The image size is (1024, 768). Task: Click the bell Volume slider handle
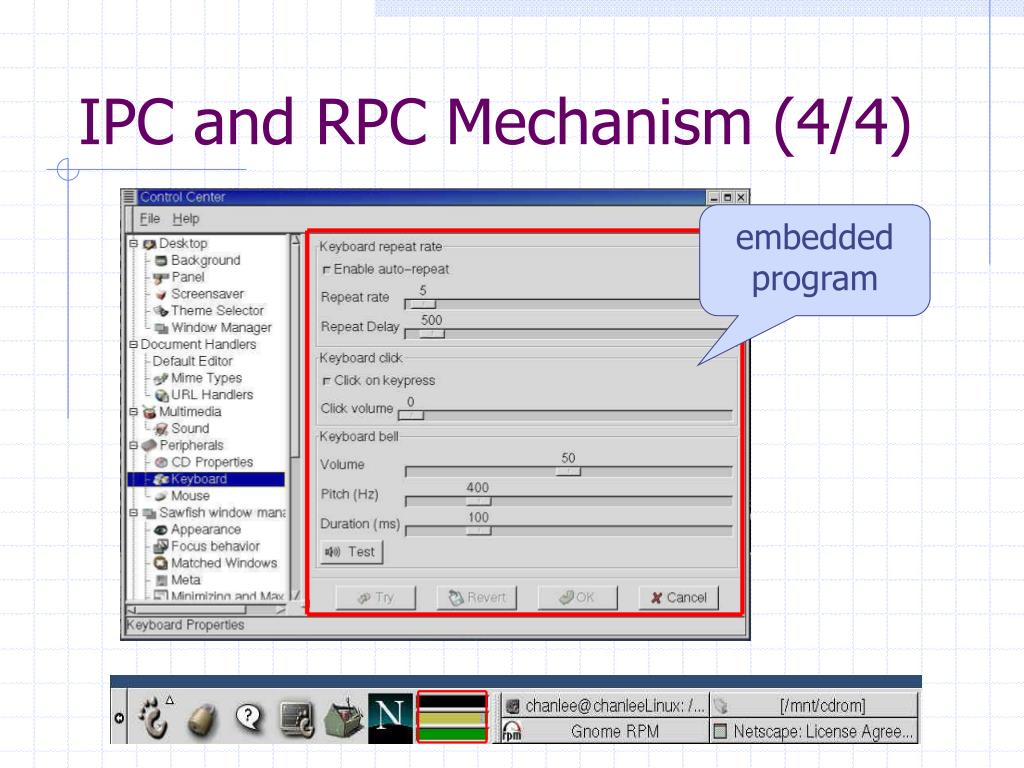point(568,472)
